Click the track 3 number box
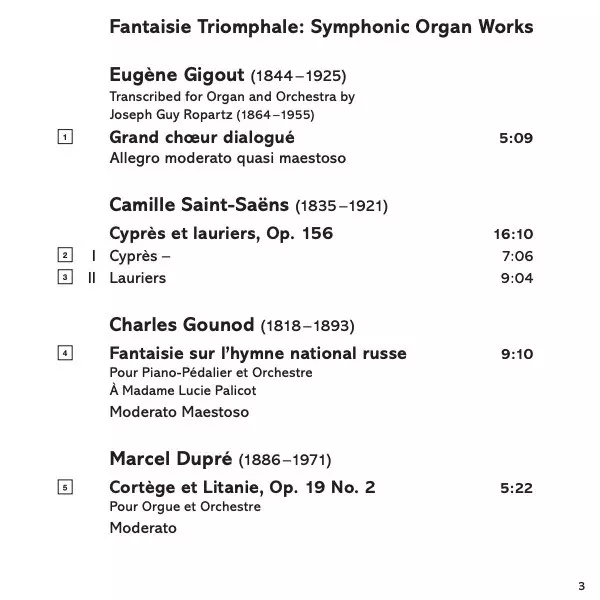The width and height of the screenshot is (600, 600). tap(66, 277)
